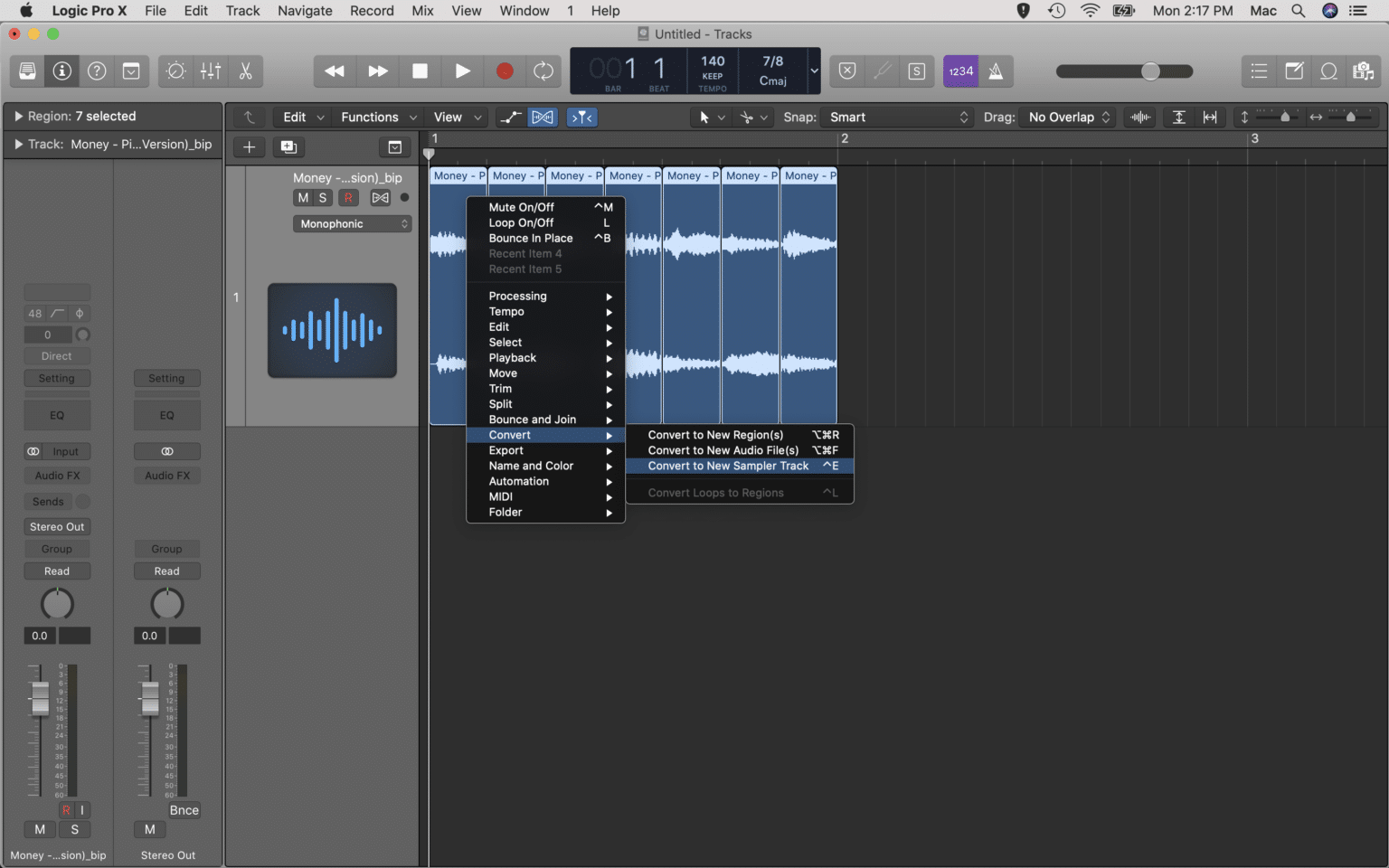Image resolution: width=1389 pixels, height=868 pixels.
Task: Adjust the master volume slider
Action: (x=1148, y=71)
